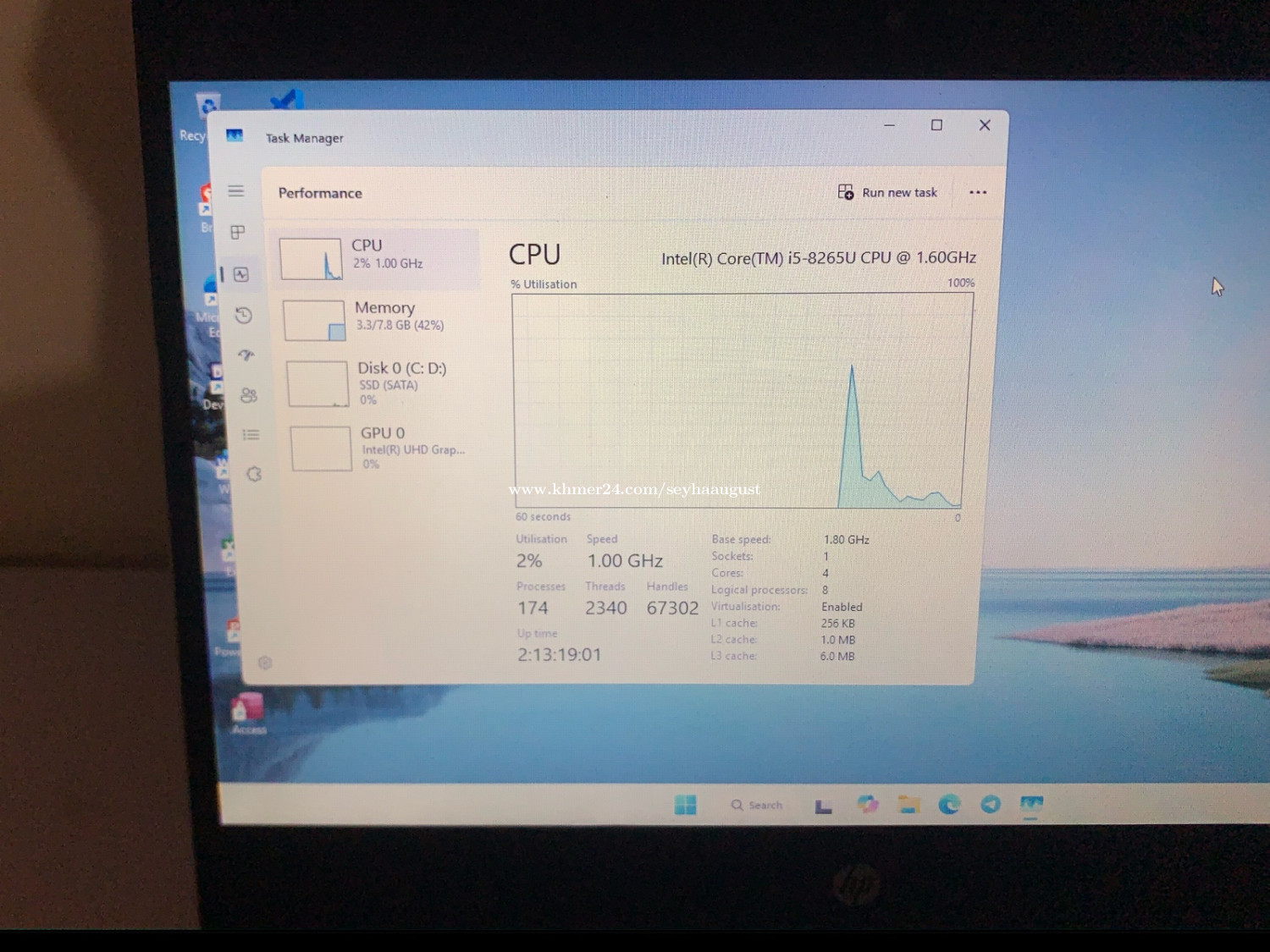Click the Virtualisation Enabled value
This screenshot has height=952, width=1270.
point(842,607)
